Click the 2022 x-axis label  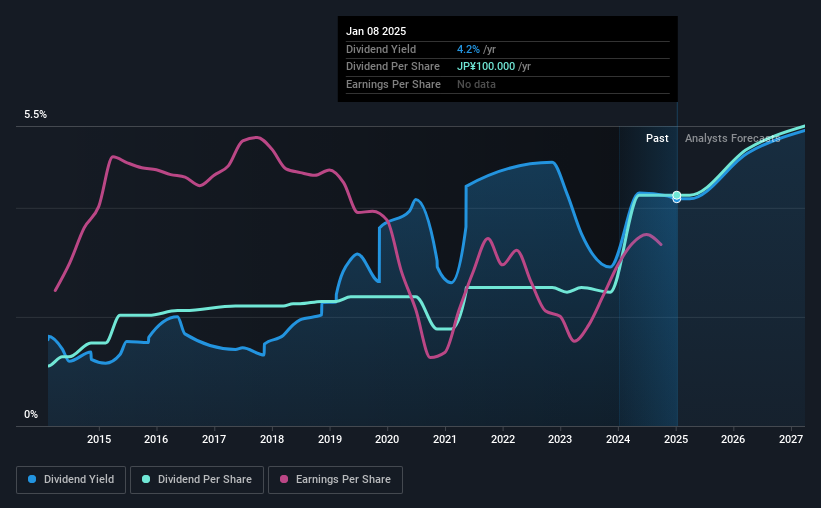click(503, 439)
